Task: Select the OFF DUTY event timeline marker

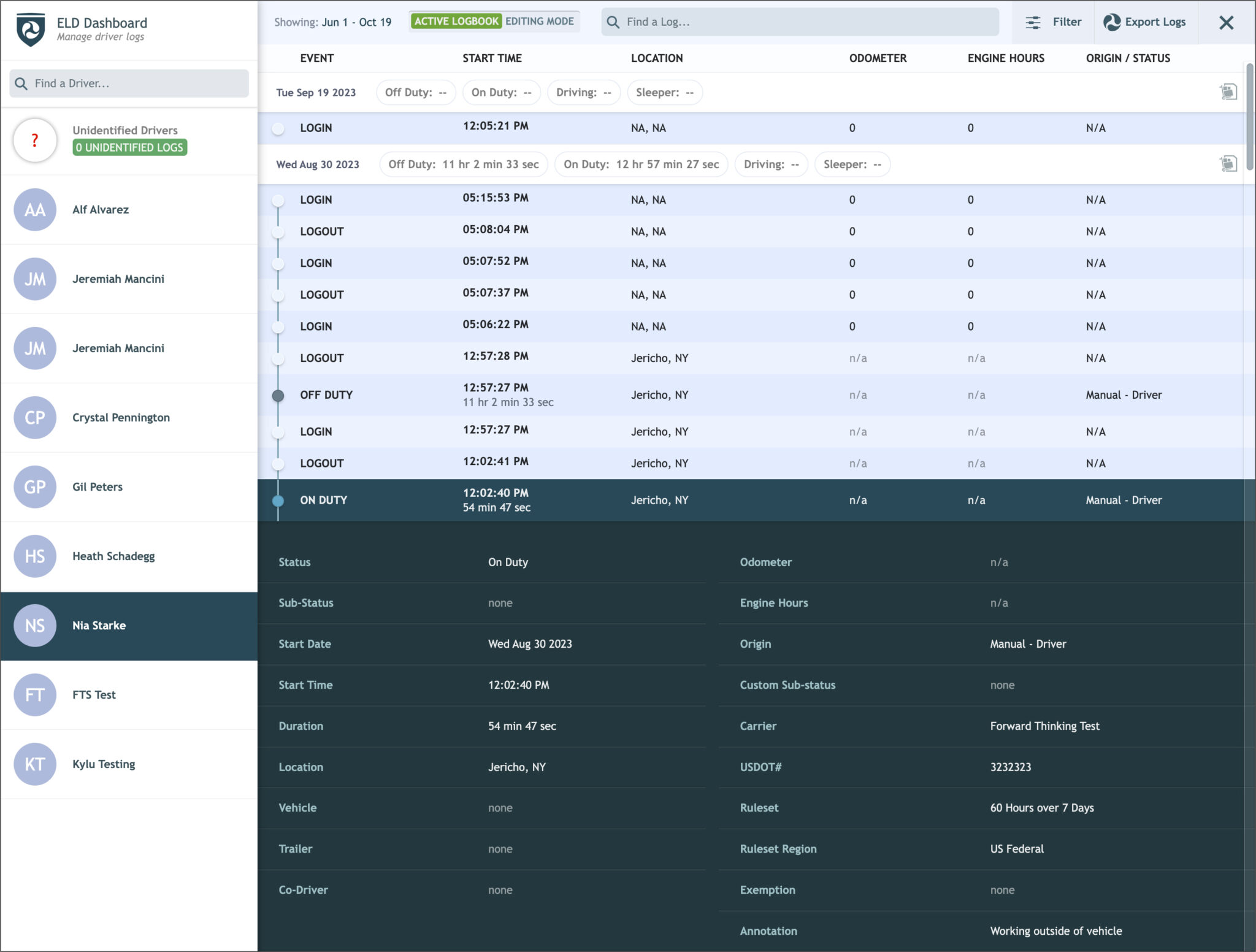Action: [x=280, y=395]
